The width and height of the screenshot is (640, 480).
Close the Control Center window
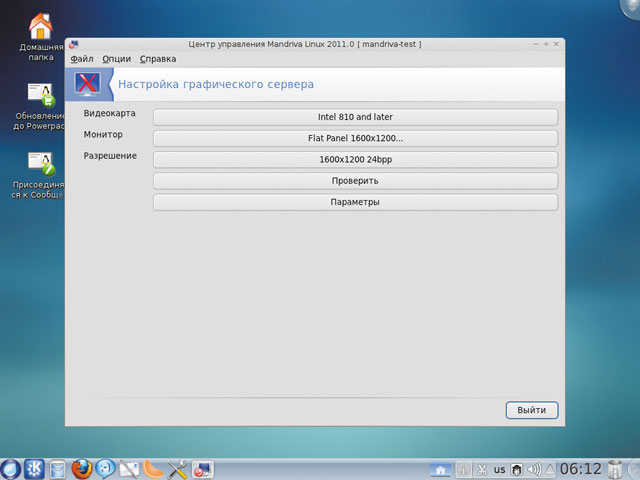coord(556,44)
